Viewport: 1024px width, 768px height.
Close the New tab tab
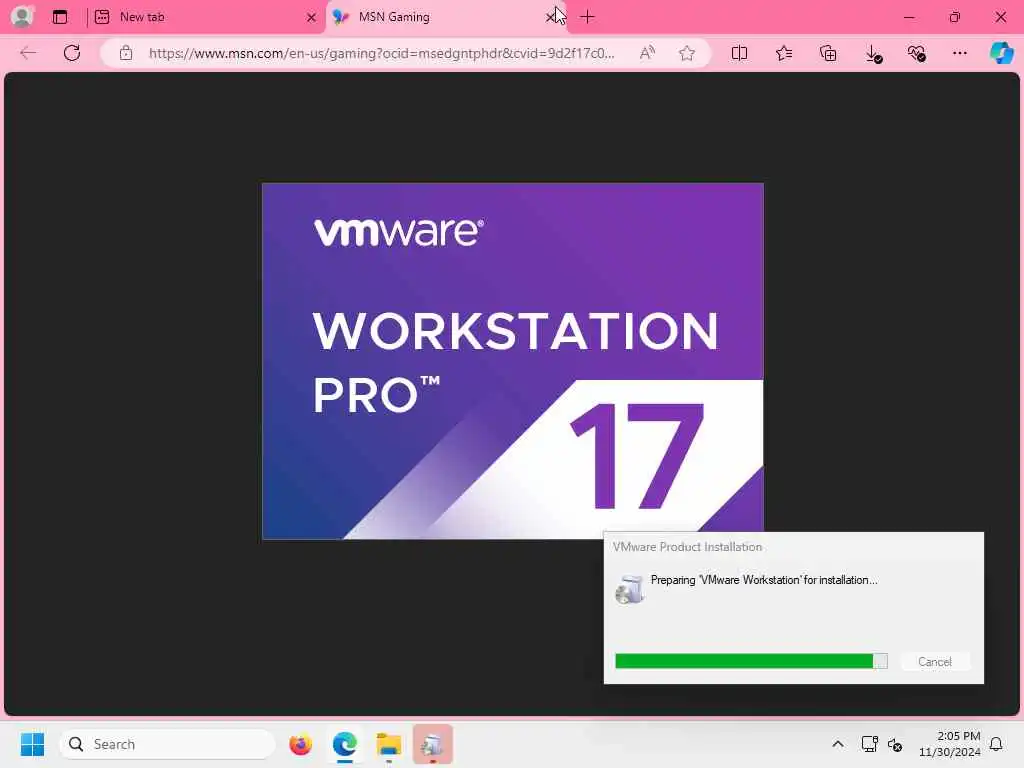[x=312, y=18]
